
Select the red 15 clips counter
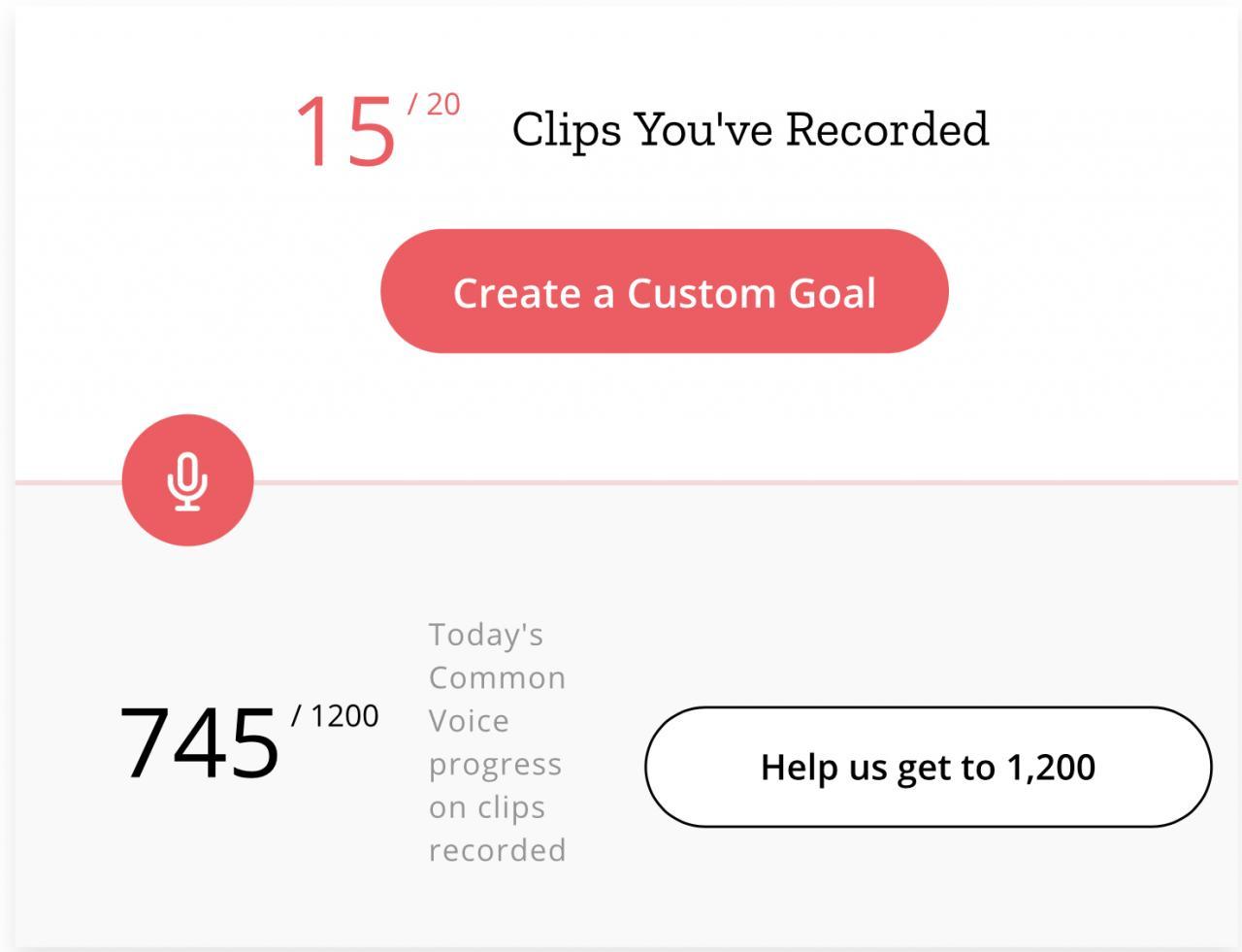click(x=345, y=131)
